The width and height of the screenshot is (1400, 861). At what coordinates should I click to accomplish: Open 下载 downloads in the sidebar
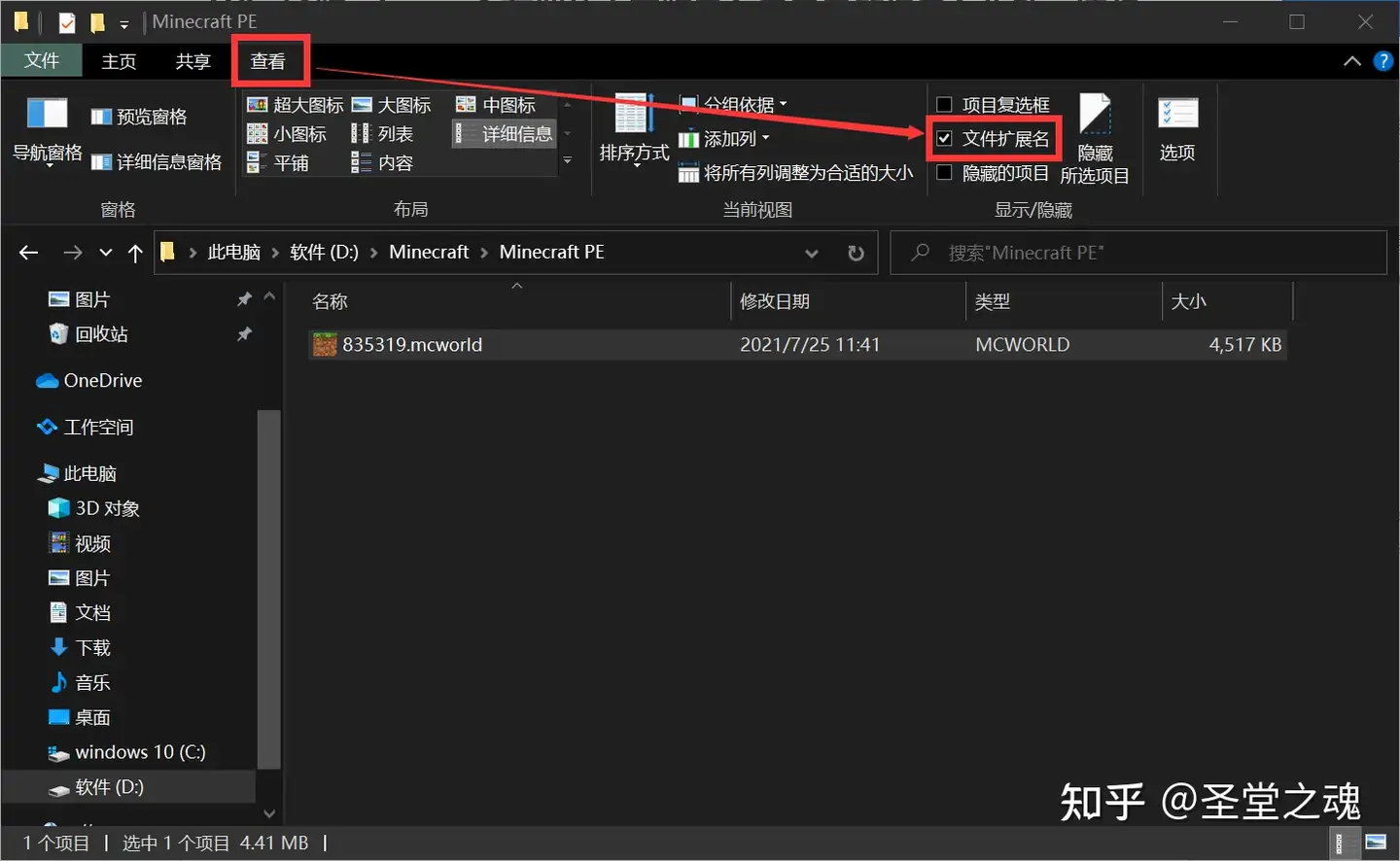tap(80, 648)
